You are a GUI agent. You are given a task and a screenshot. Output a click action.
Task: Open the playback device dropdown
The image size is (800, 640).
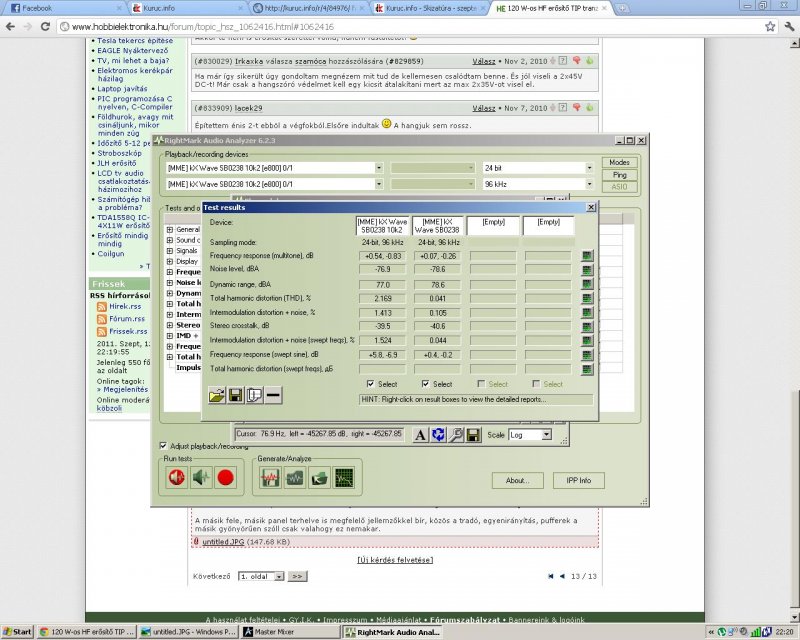378,168
